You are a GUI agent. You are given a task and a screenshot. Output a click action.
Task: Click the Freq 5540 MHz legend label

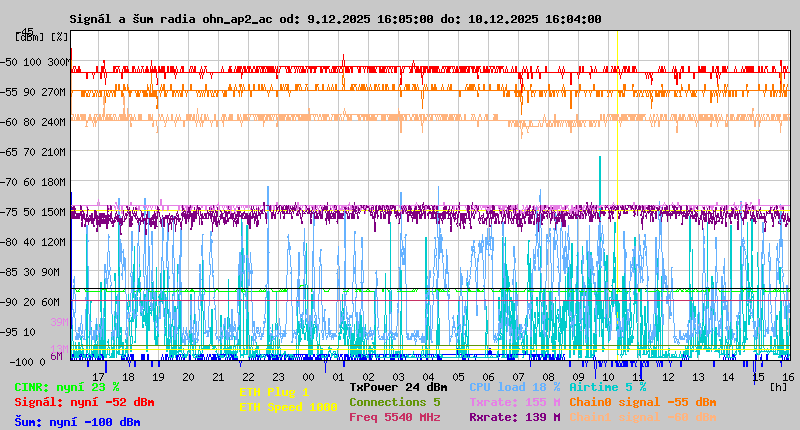coord(394,417)
